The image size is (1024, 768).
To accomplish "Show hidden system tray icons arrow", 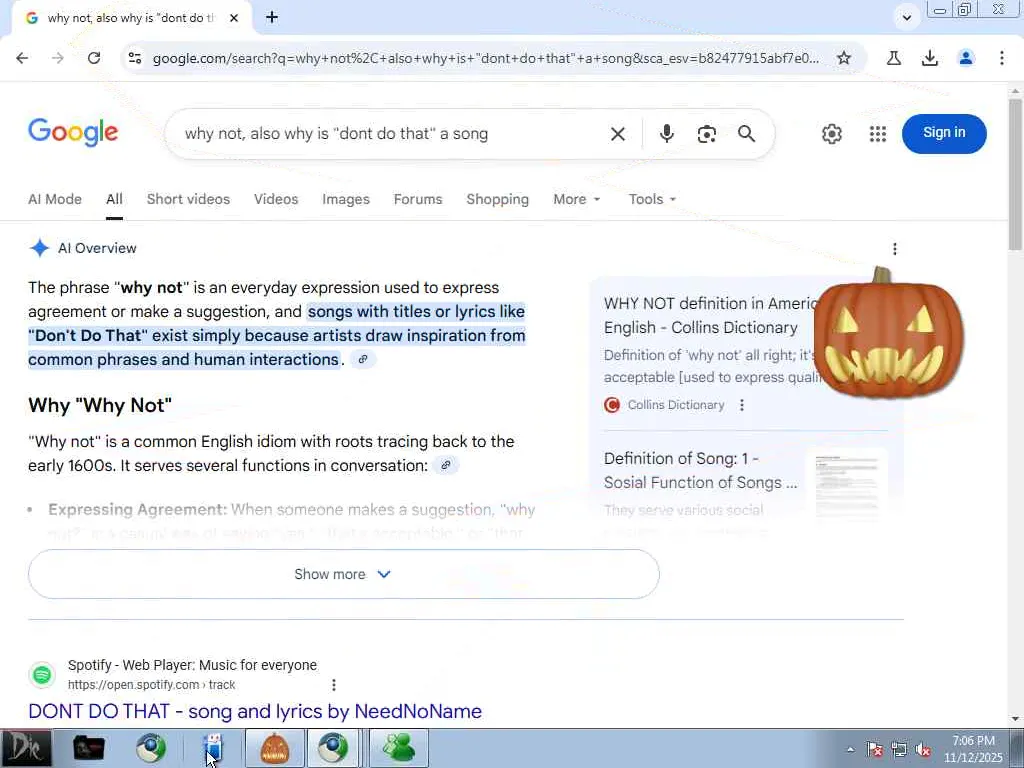I will (x=850, y=750).
